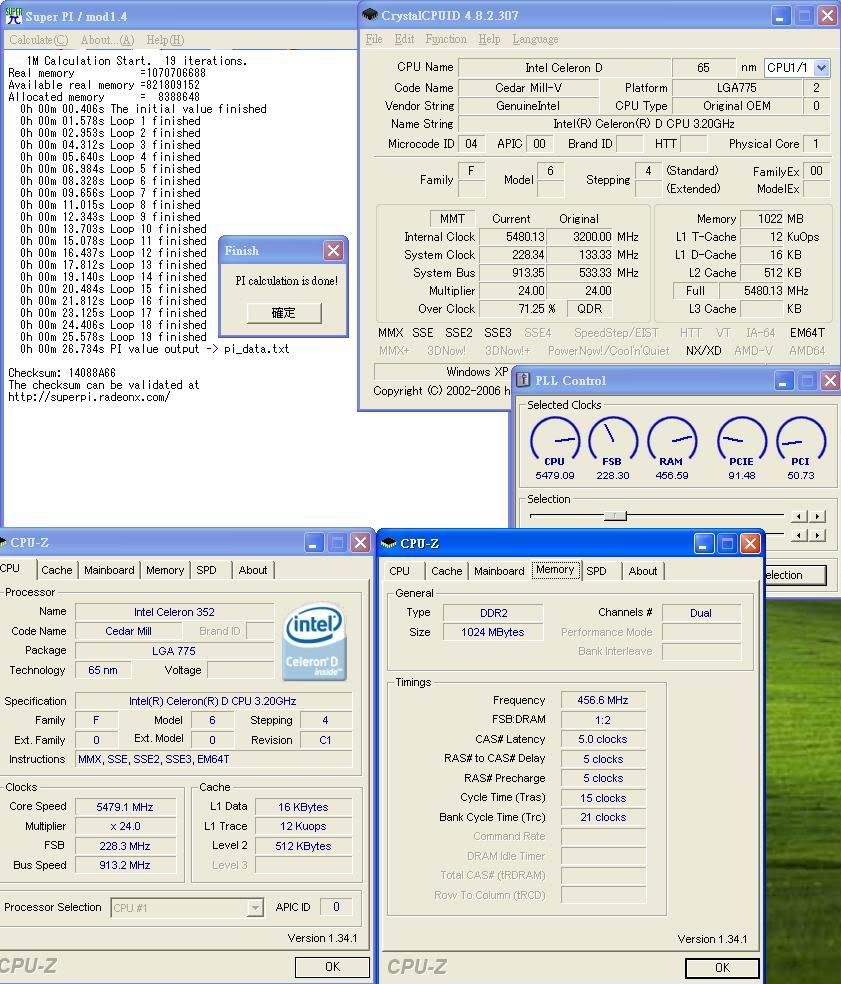Confirm the PI calculation done dialog
841x984 pixels.
tap(284, 313)
